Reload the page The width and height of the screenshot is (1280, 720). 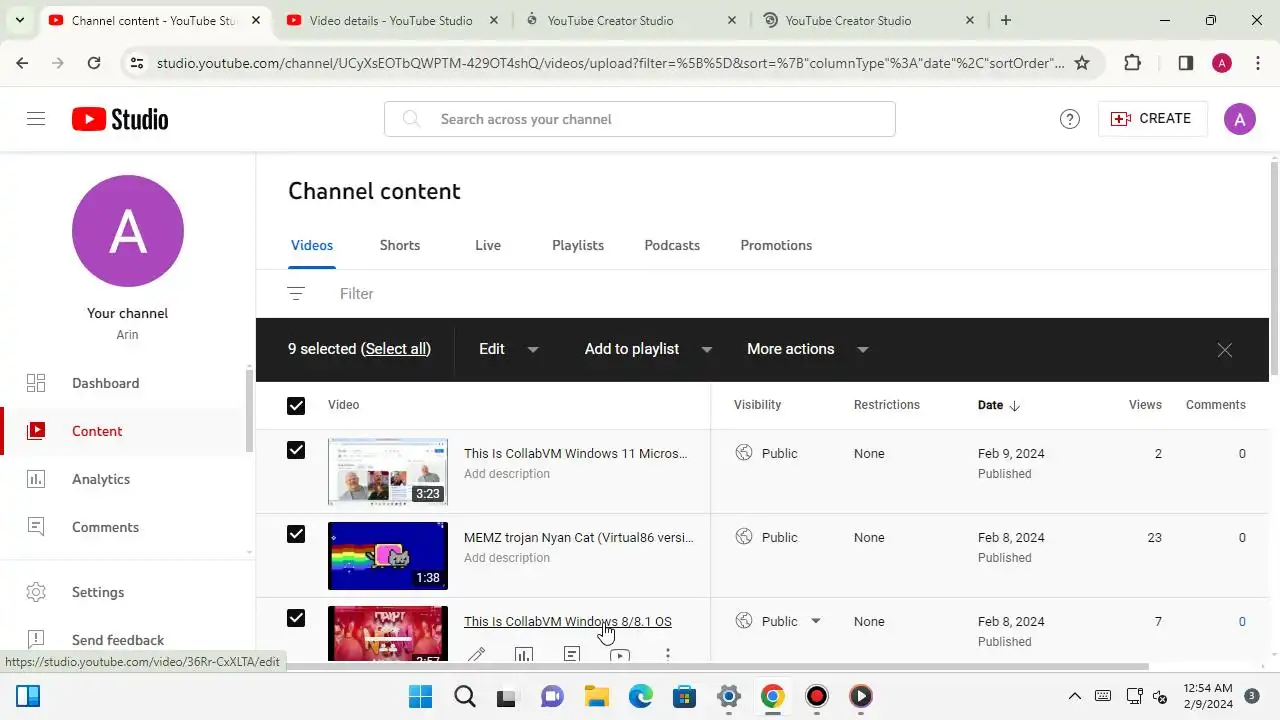[94, 63]
